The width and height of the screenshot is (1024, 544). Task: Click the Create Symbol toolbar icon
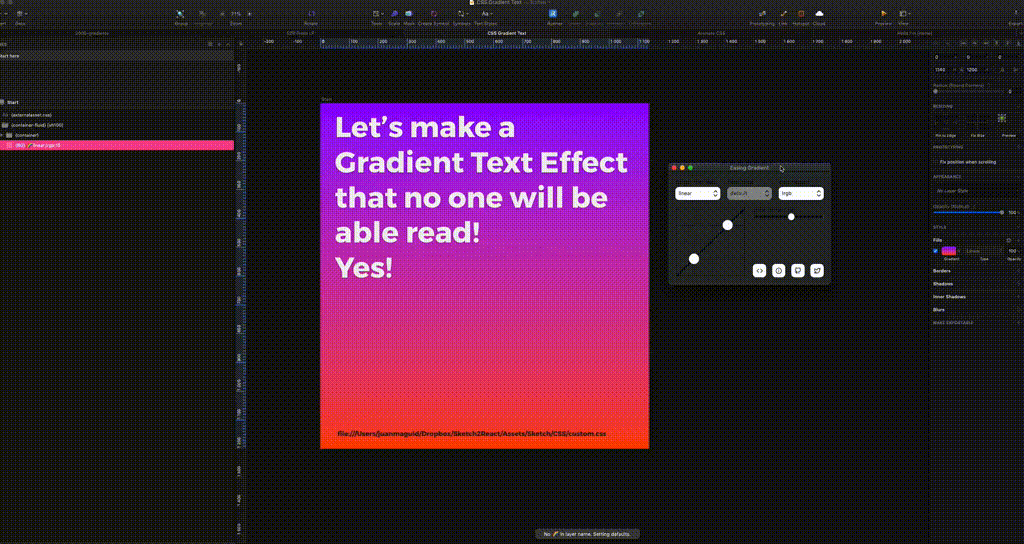(432, 14)
